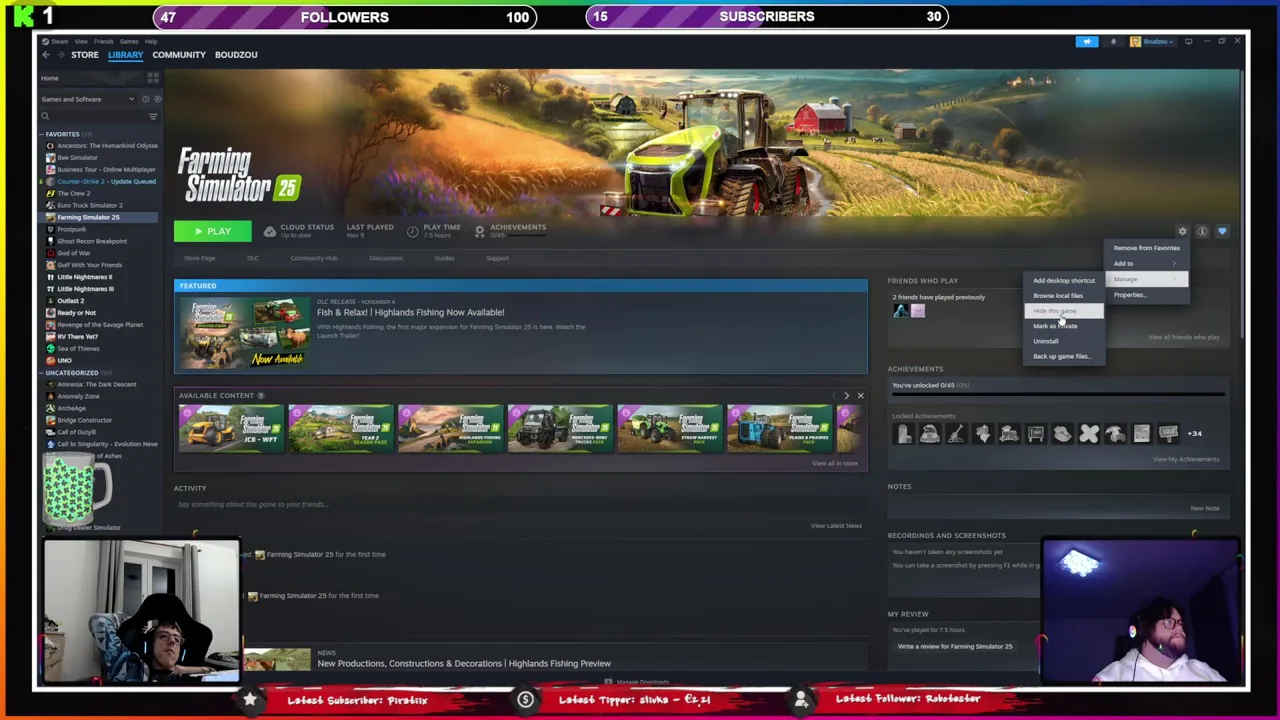The width and height of the screenshot is (1280, 720).
Task: Select Bridge Constructor in library list
Action: (x=84, y=420)
